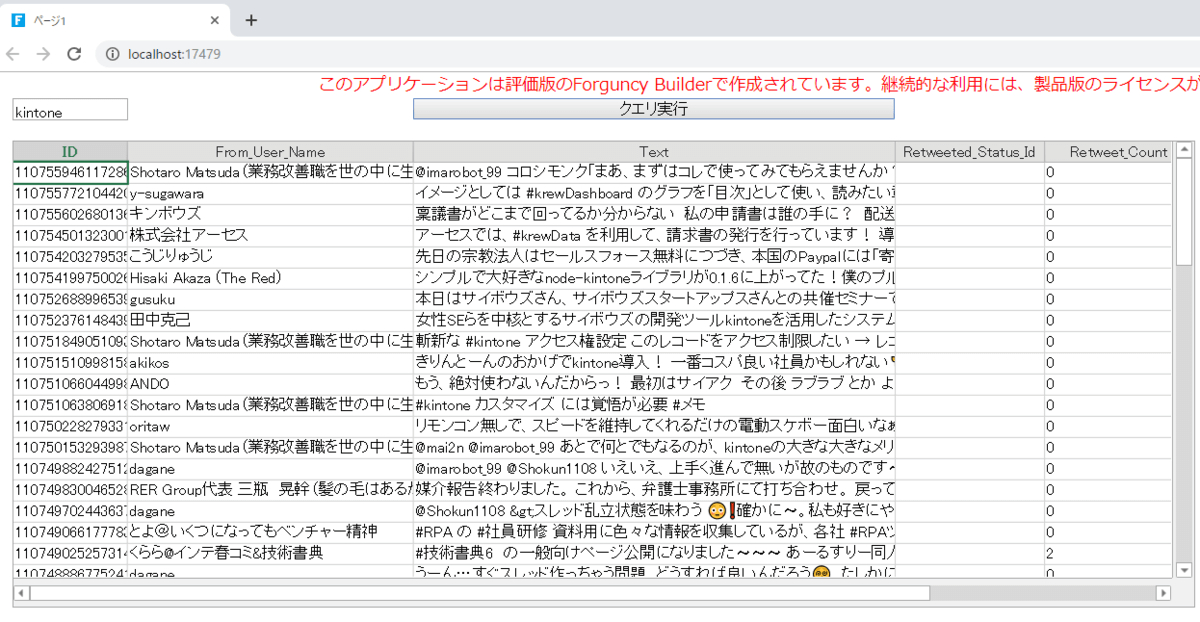Select the 田中克己 user name cell
Viewport: 1200px width, 622px height.
coord(271,320)
